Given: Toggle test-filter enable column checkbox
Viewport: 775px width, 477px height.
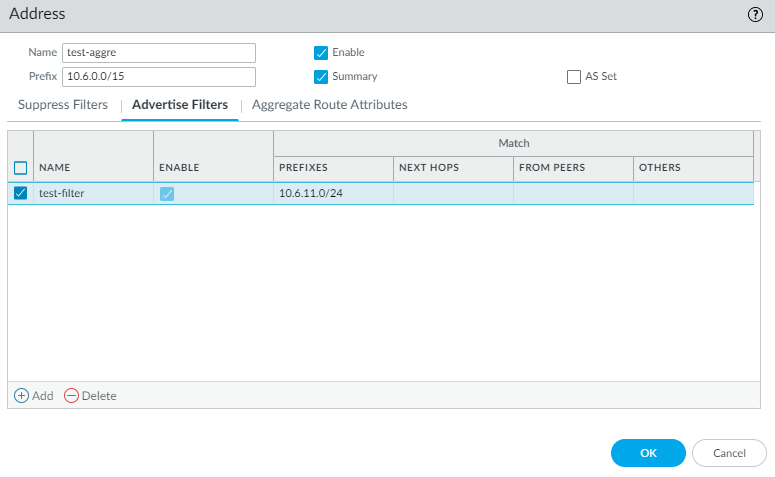Looking at the screenshot, I should [x=167, y=193].
